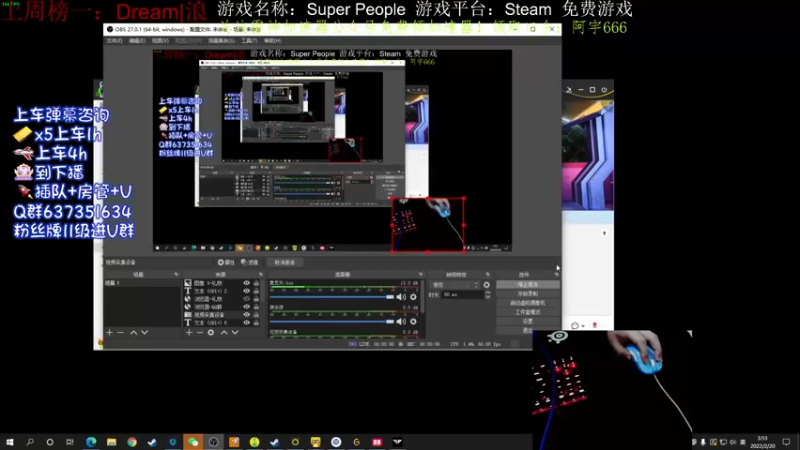Click the 停止推流 (stop streaming) button

point(528,285)
